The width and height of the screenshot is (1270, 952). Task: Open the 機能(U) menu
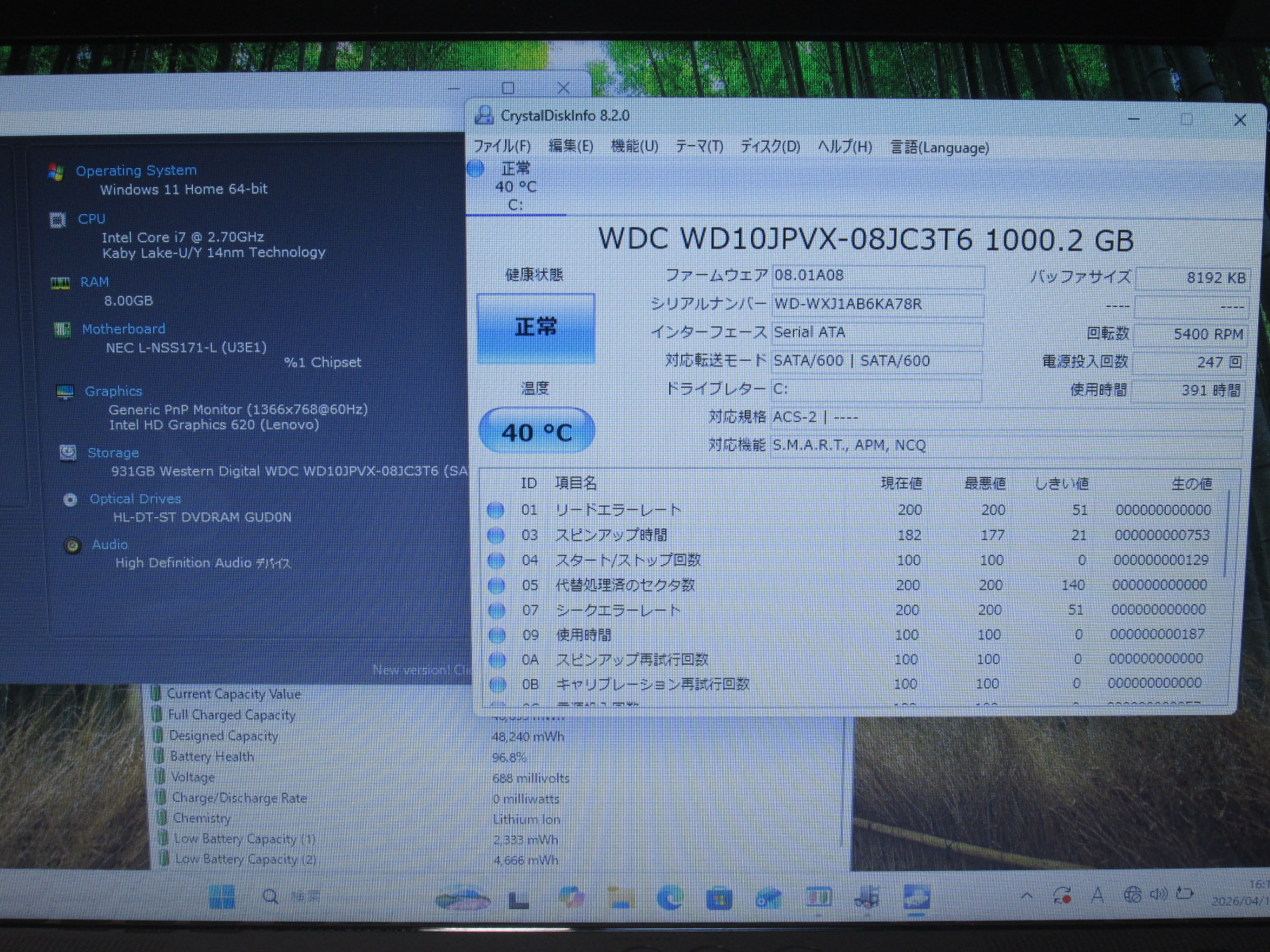point(634,147)
